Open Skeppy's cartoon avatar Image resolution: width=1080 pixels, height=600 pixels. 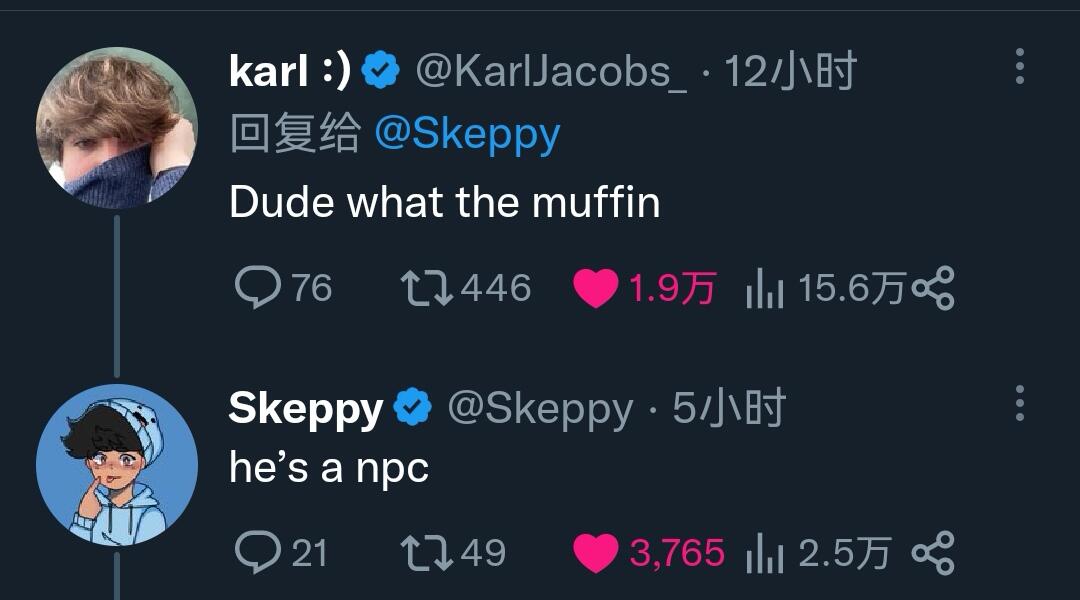click(x=117, y=465)
